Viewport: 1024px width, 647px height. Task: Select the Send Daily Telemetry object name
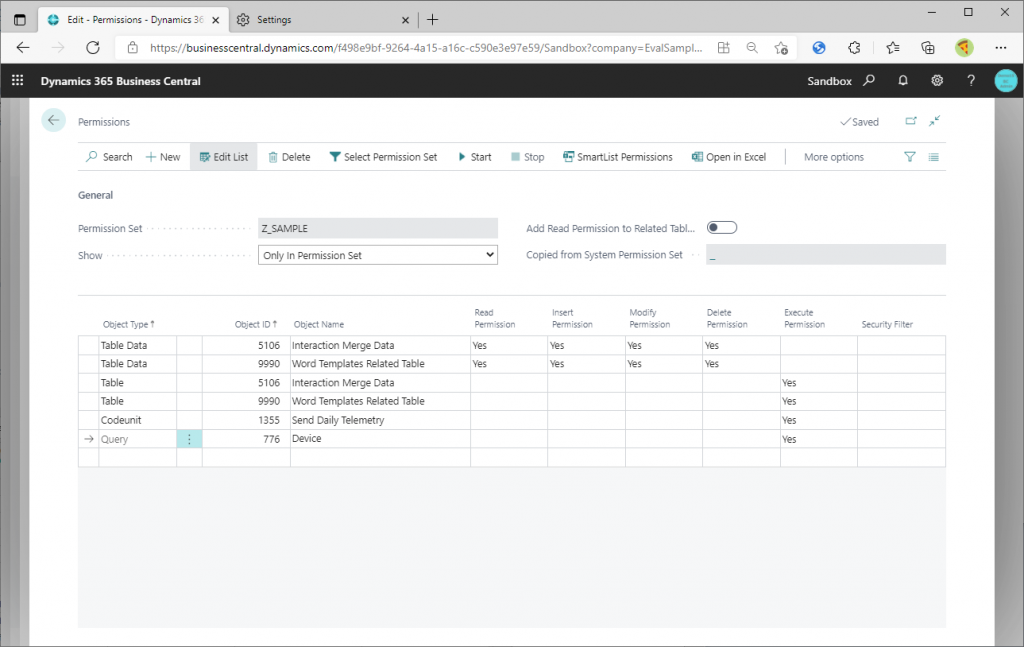point(338,420)
